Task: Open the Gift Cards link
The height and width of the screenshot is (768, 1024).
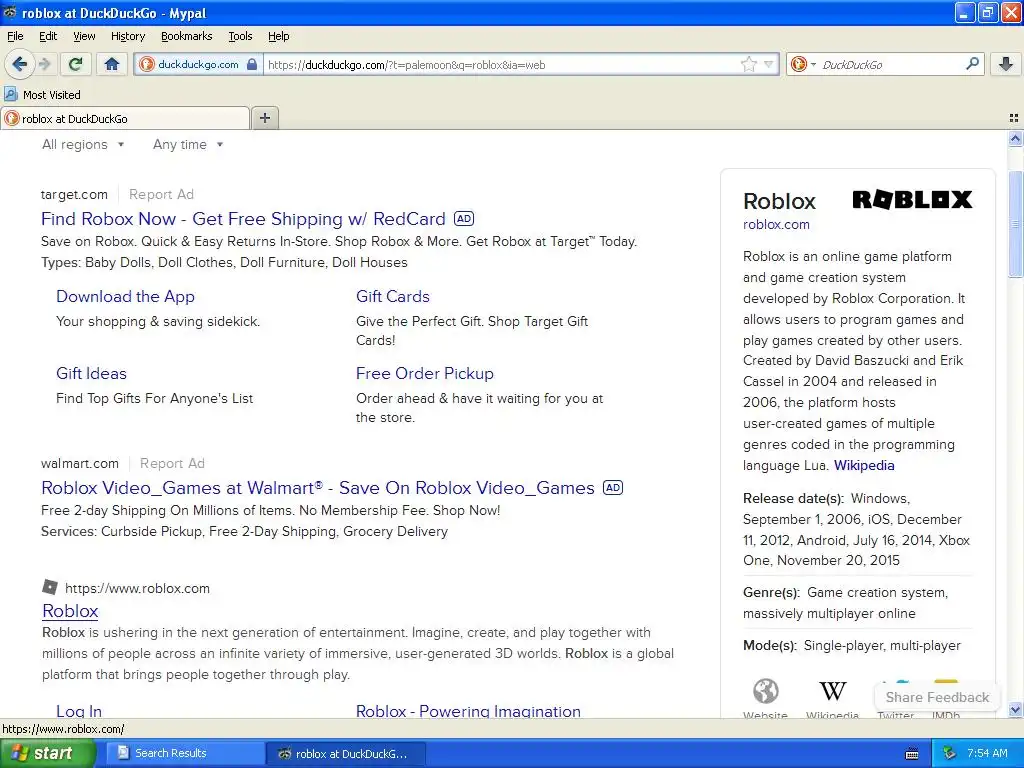Action: tap(392, 296)
